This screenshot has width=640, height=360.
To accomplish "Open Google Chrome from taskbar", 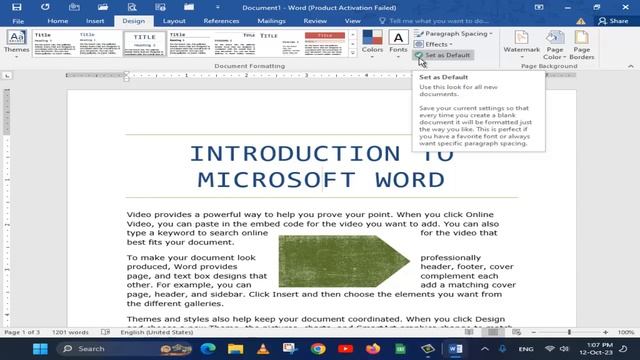I will [318, 349].
